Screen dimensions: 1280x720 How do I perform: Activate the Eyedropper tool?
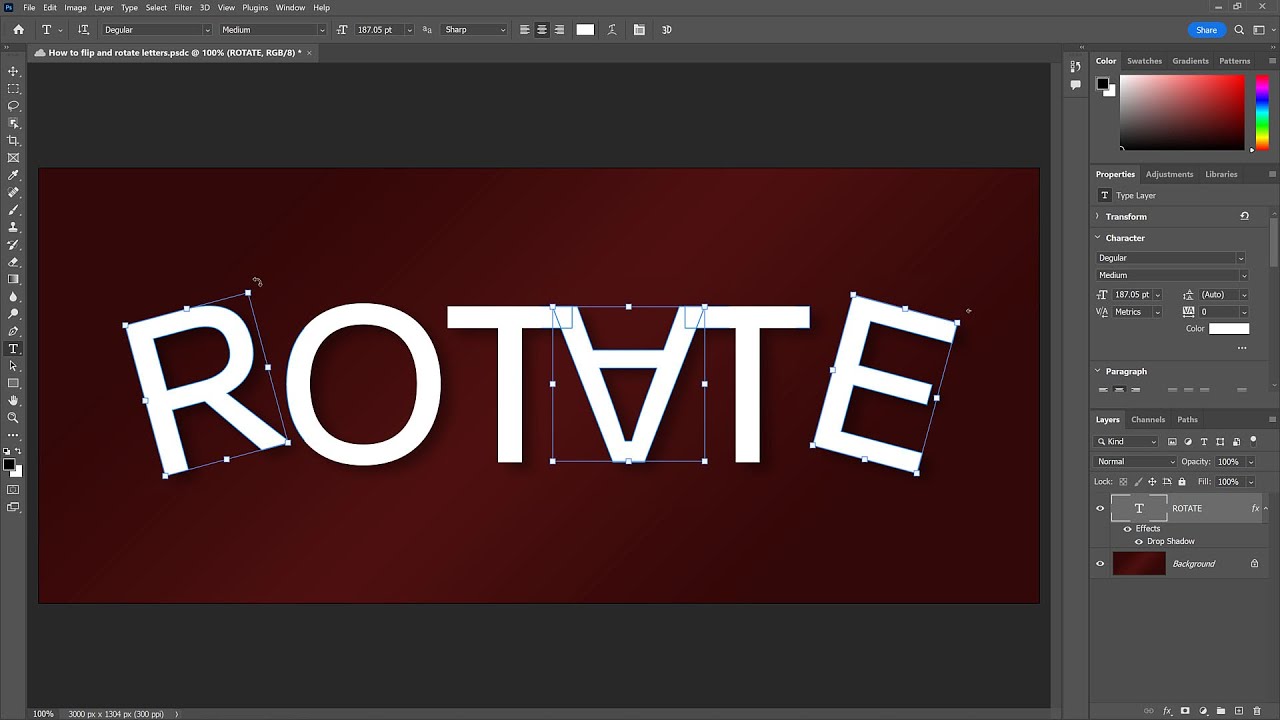point(13,175)
